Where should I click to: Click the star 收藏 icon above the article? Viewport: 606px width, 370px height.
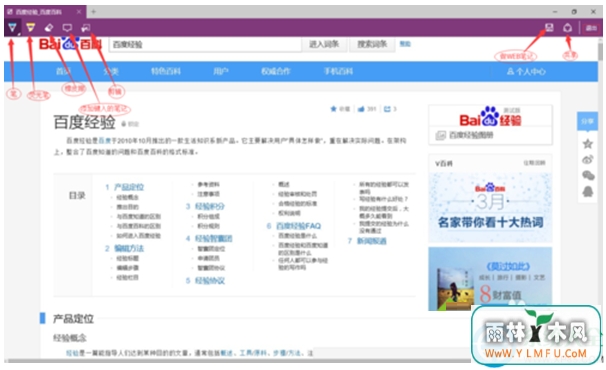(334, 109)
